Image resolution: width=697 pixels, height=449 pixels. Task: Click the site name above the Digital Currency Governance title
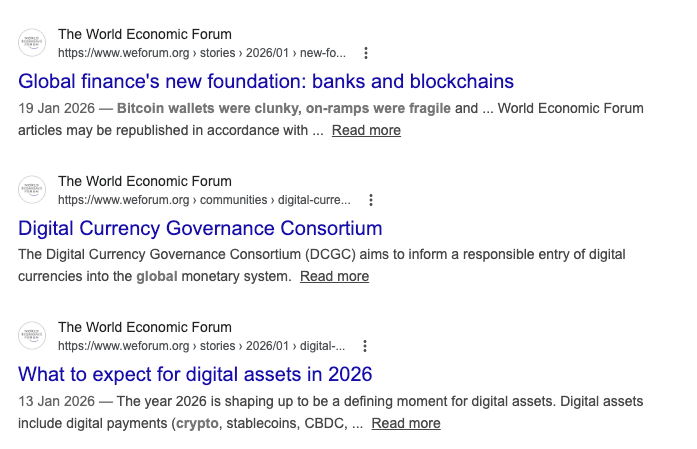click(x=144, y=182)
